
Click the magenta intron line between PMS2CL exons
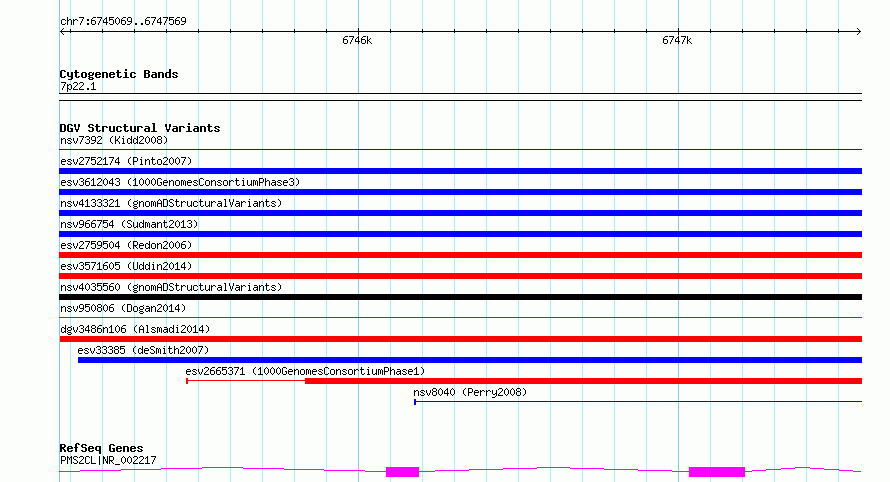pos(553,468)
